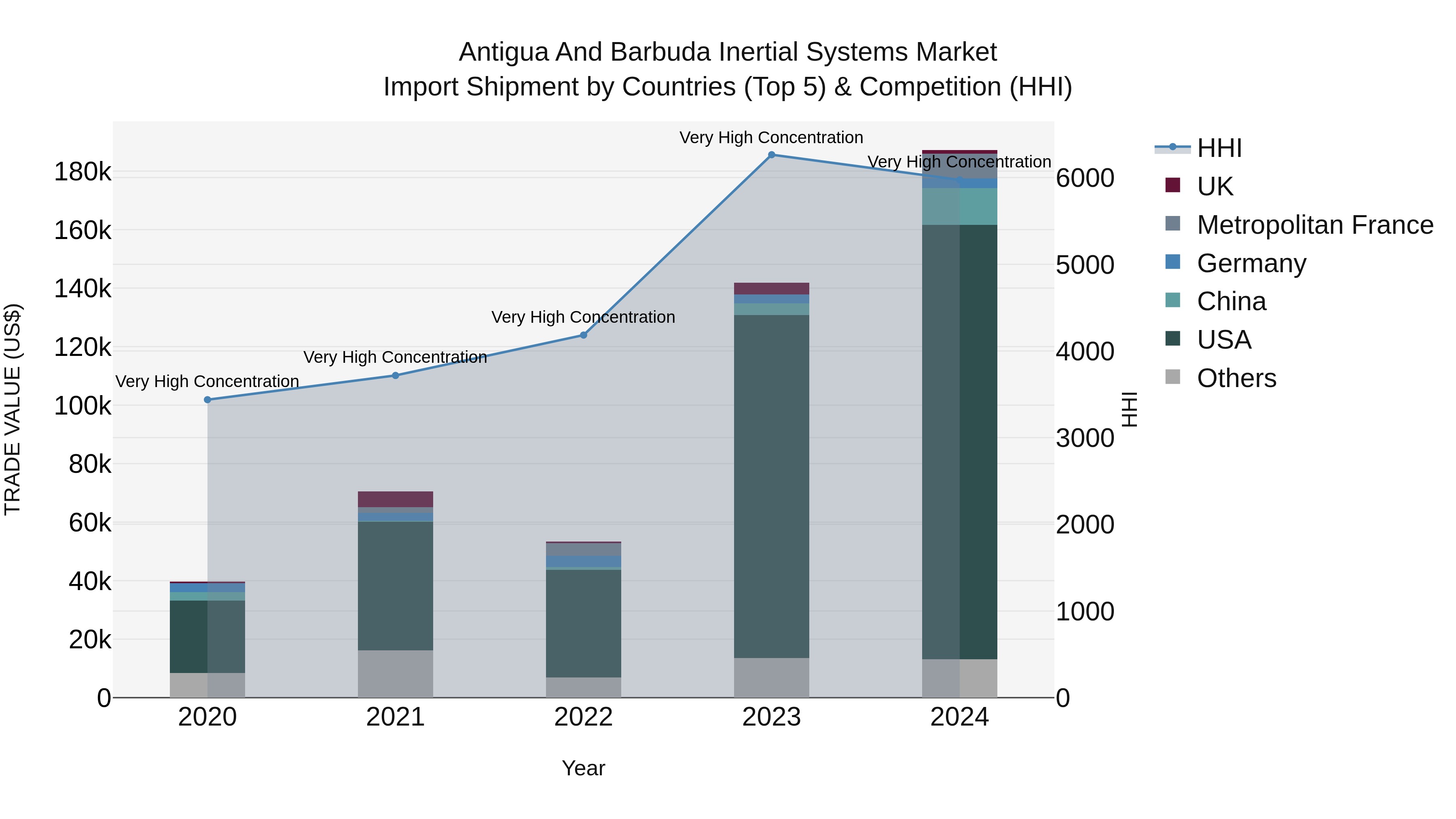
Task: Click the 2024 HHI data point
Action: click(960, 180)
